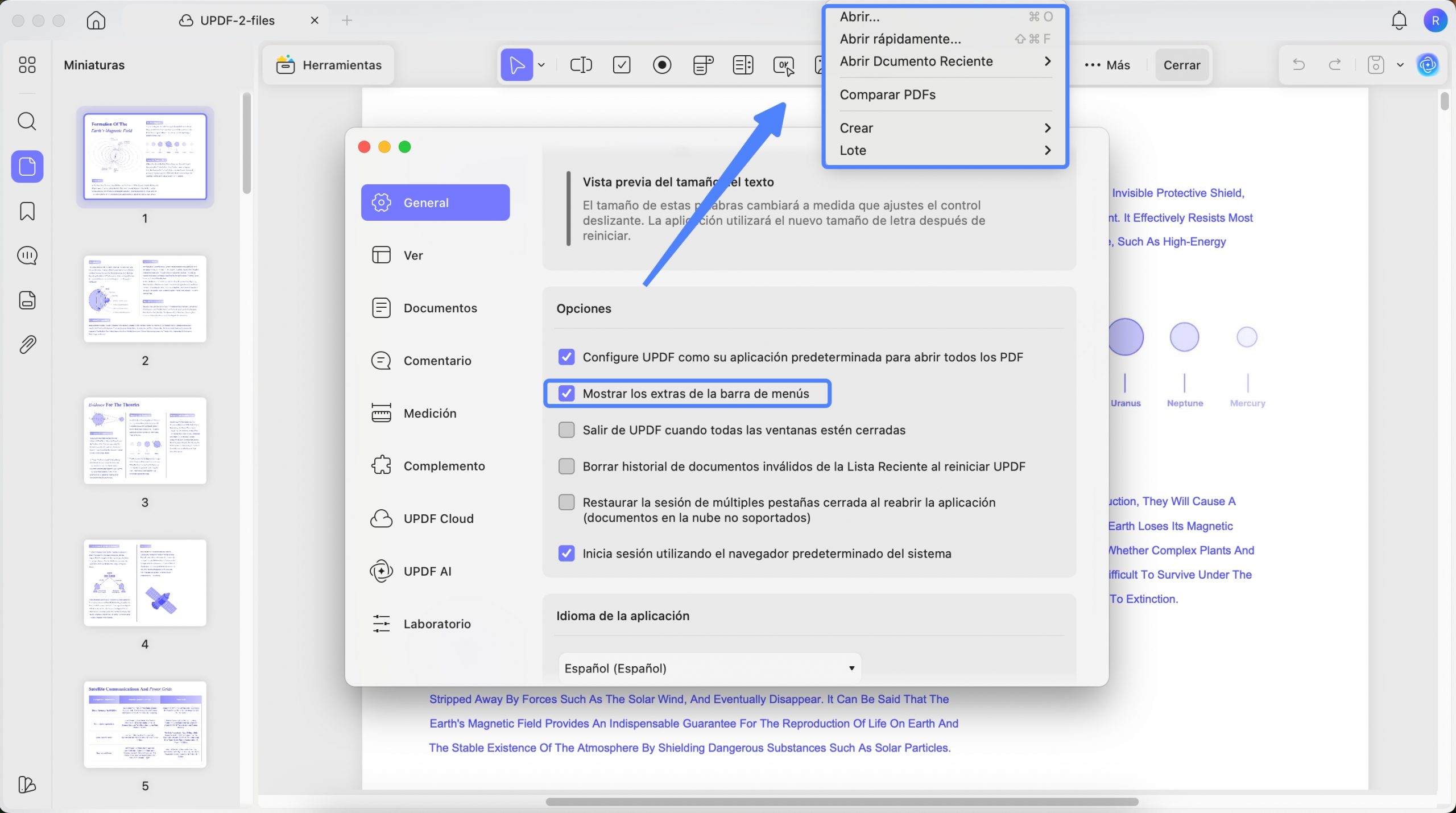Screen dimensions: 1456x813
Task: Select General in settings sidebar
Action: [436, 203]
